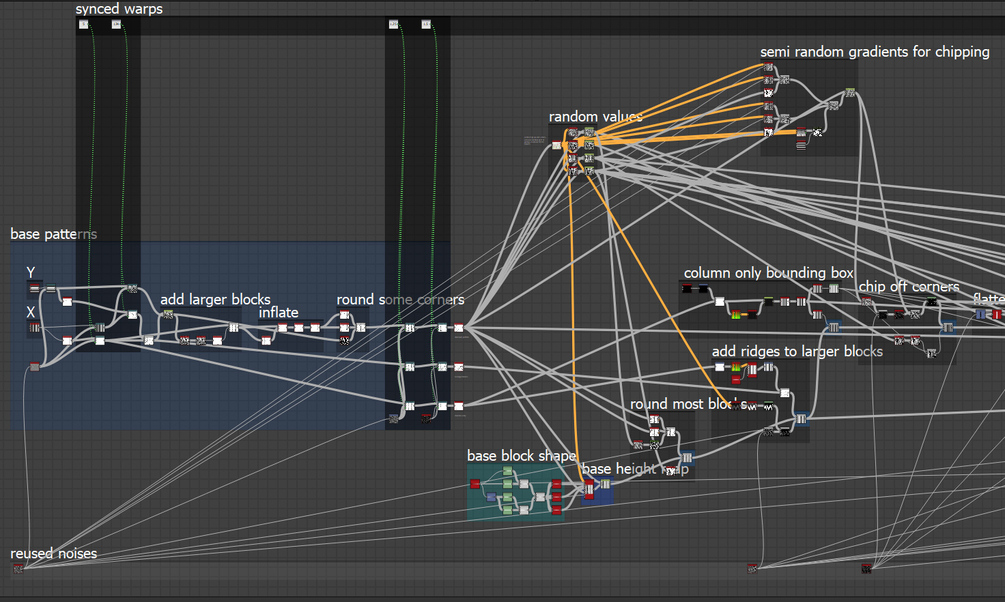
Task: Select the blue-highlighted blend node in add ridges frame
Action: pos(801,419)
